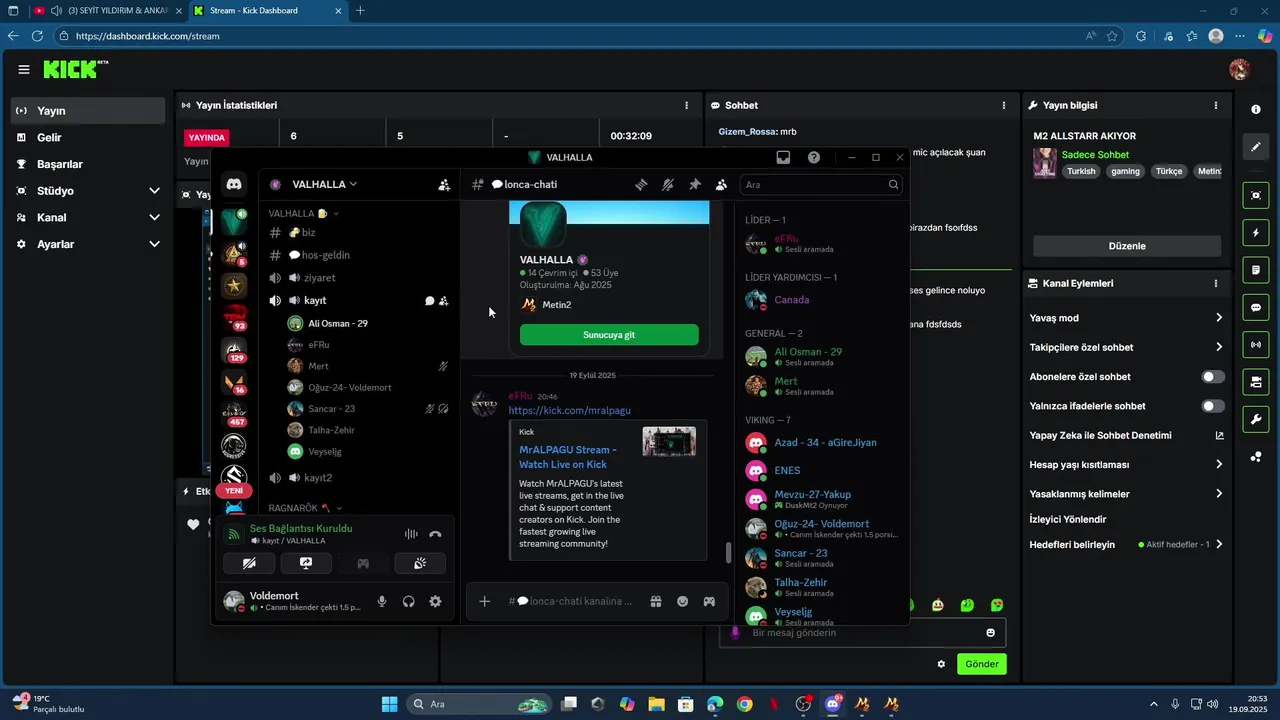Select Başarılar in Kick sidebar
Viewport: 1280px width, 720px height.
tap(88, 164)
